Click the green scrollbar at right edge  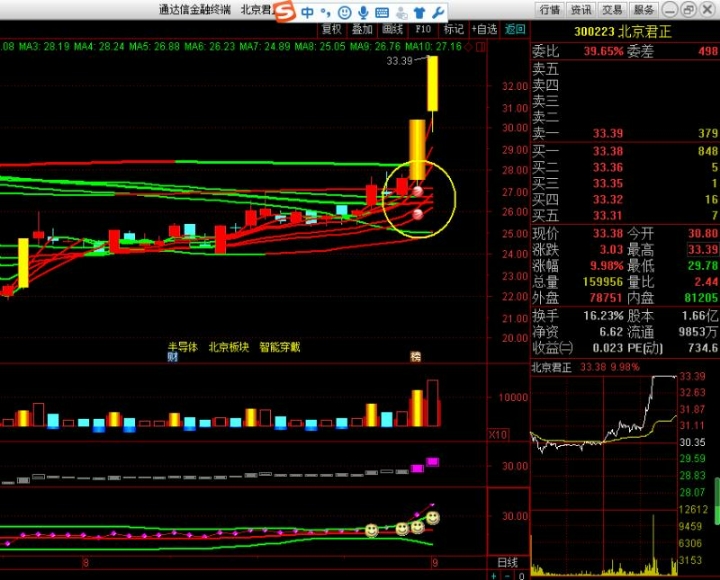pos(717,501)
